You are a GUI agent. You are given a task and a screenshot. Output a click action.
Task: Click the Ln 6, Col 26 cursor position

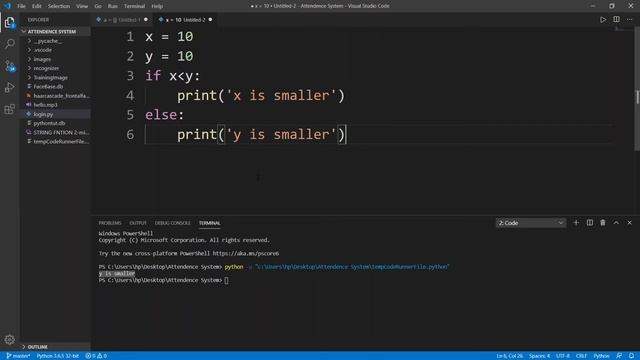pos(509,356)
